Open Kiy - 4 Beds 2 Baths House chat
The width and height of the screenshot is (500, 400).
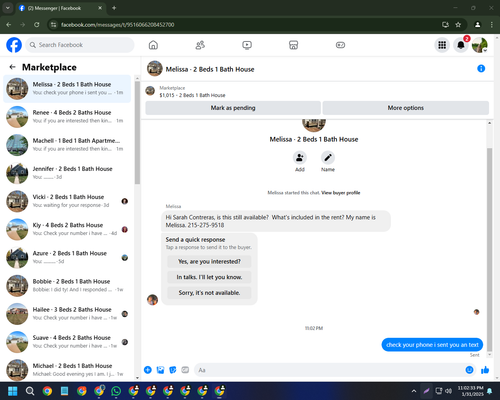click(x=67, y=229)
